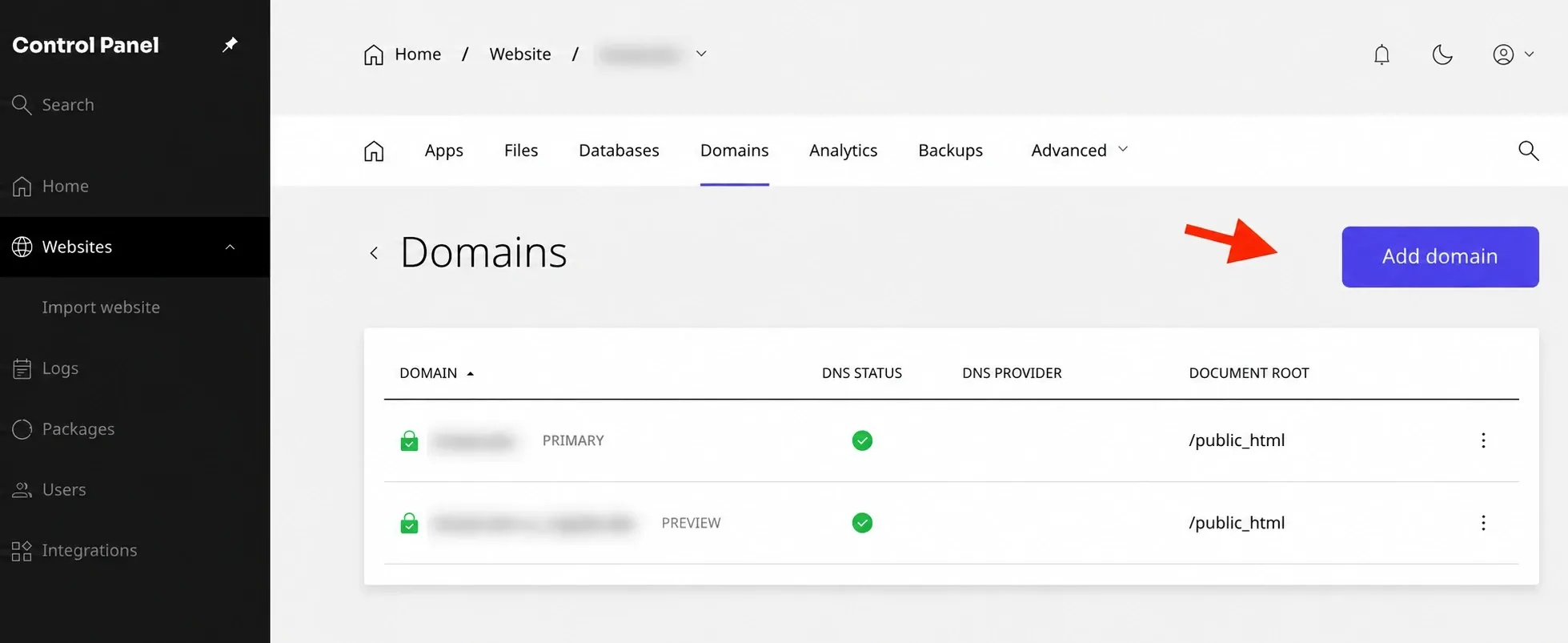Click the Users people icon
Viewport: 1568px width, 643px height.
(x=22, y=490)
